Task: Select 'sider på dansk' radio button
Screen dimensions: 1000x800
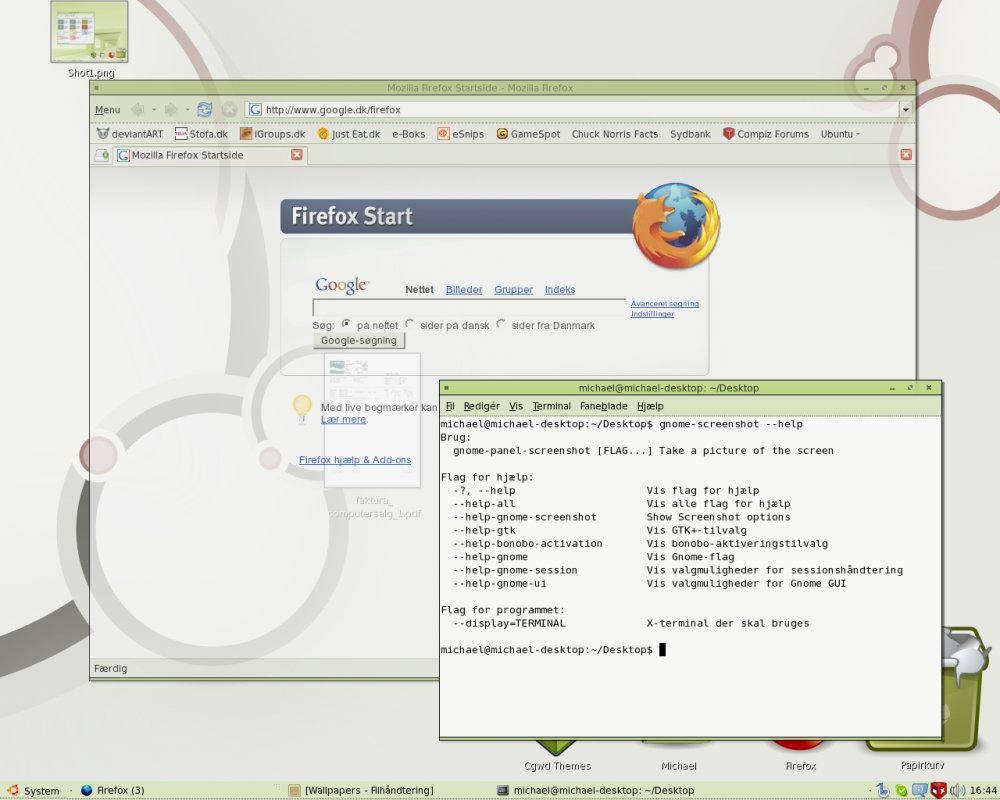Action: tap(409, 324)
